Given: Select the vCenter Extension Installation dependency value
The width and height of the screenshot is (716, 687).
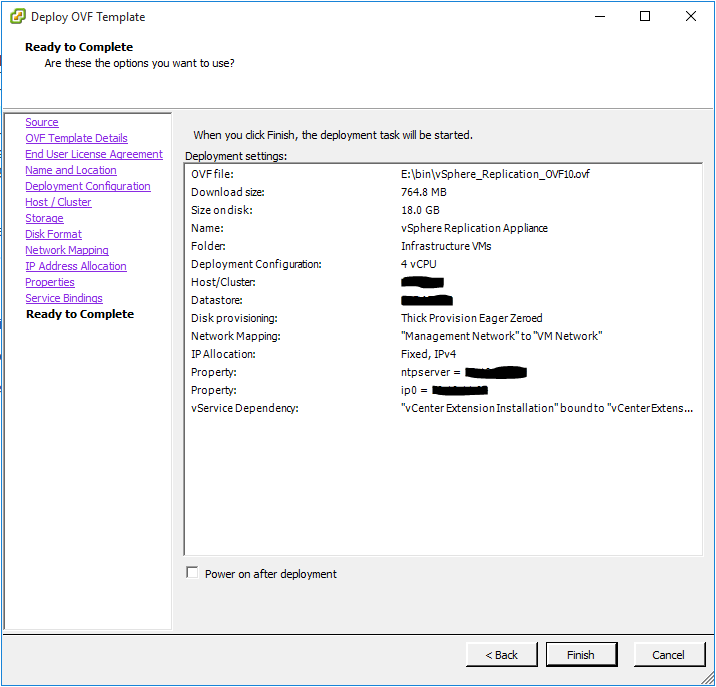Looking at the screenshot, I should tap(547, 408).
